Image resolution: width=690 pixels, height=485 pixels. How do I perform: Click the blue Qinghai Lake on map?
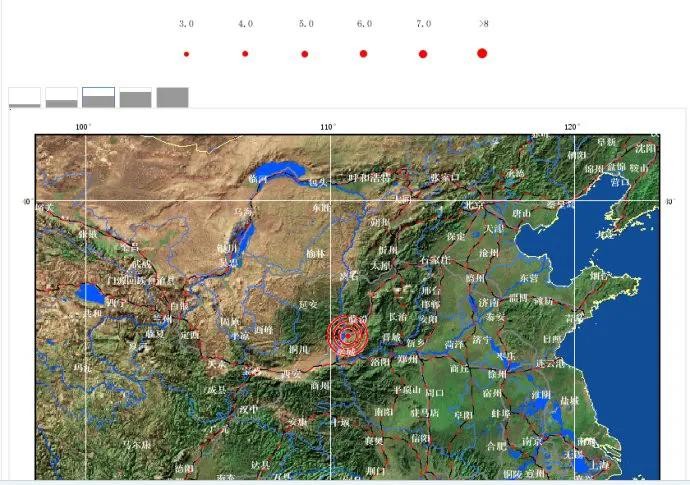pyautogui.click(x=92, y=293)
